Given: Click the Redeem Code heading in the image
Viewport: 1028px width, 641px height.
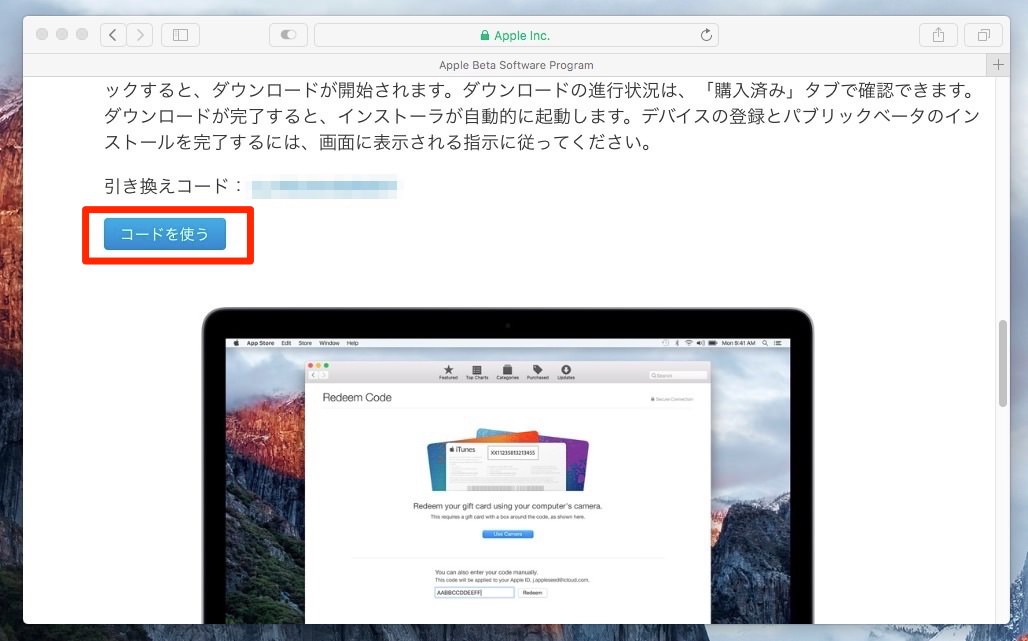Looking at the screenshot, I should point(357,397).
